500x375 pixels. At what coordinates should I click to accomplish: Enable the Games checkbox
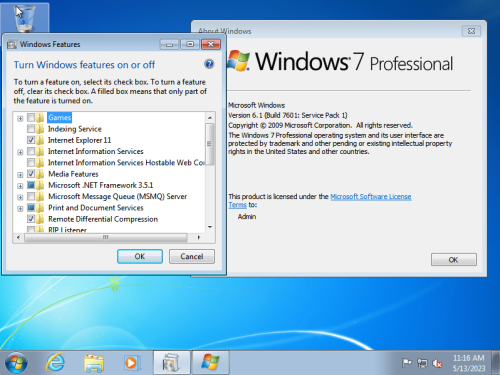point(31,117)
